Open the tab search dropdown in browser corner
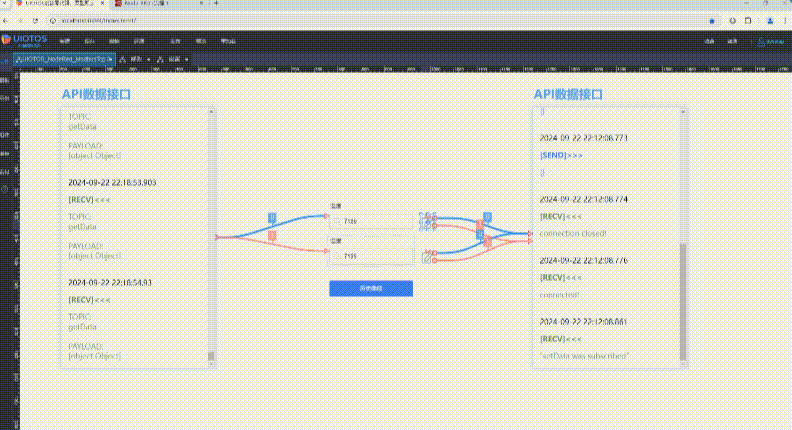 6,3
